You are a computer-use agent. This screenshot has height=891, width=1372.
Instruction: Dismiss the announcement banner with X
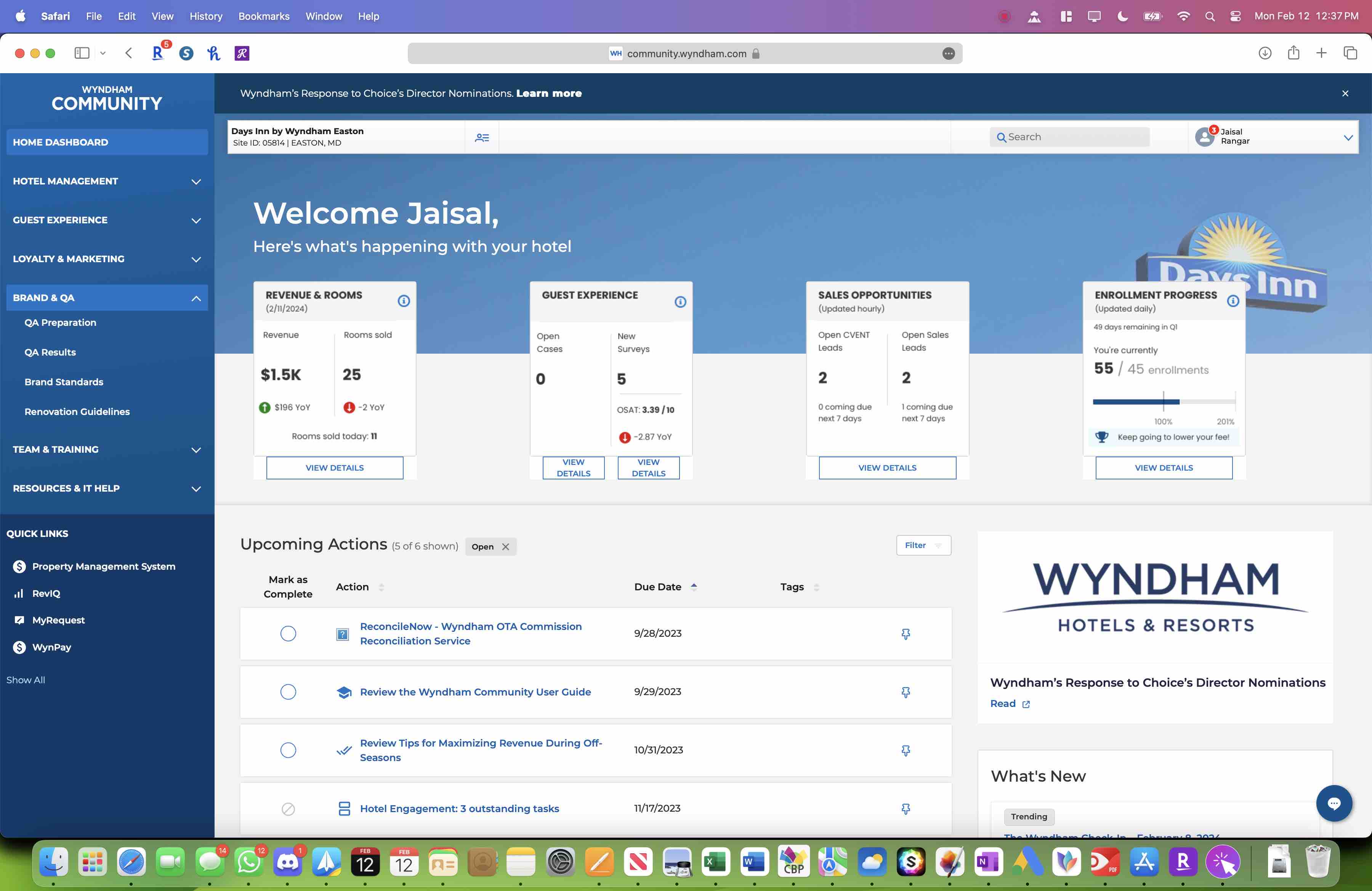[x=1345, y=93]
